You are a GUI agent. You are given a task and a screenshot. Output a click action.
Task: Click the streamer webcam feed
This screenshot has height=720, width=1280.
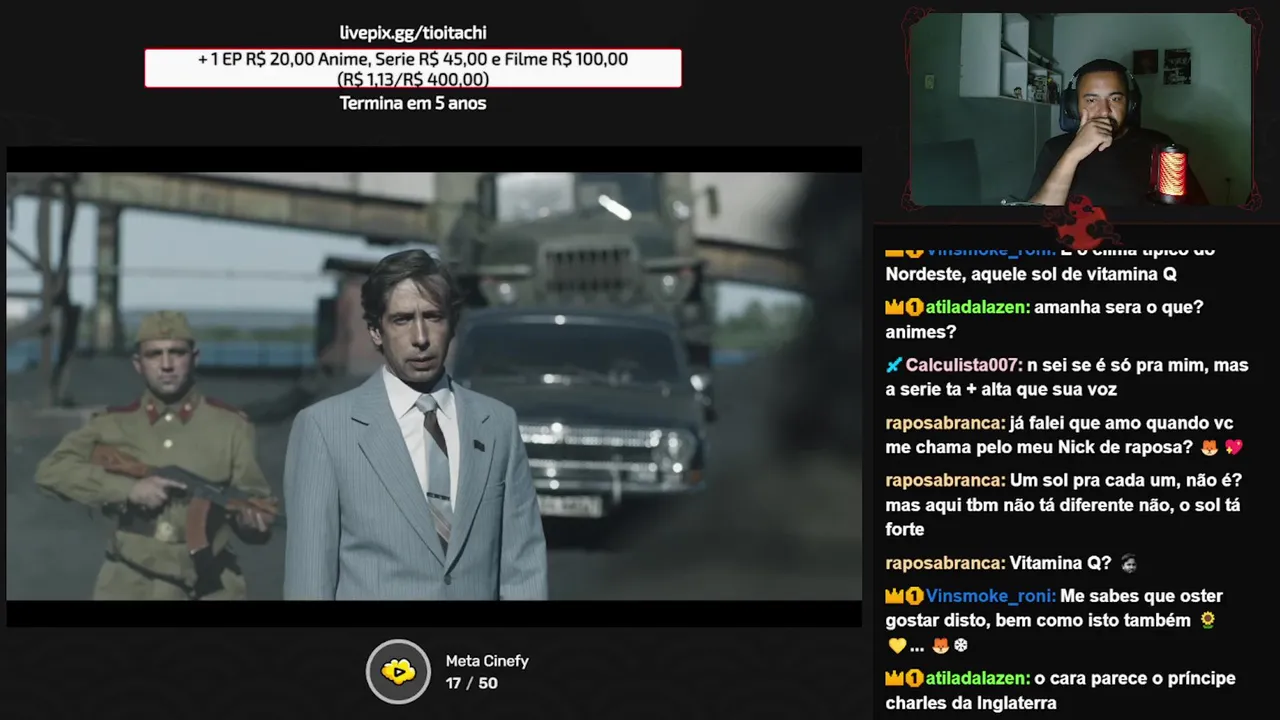(x=1080, y=109)
